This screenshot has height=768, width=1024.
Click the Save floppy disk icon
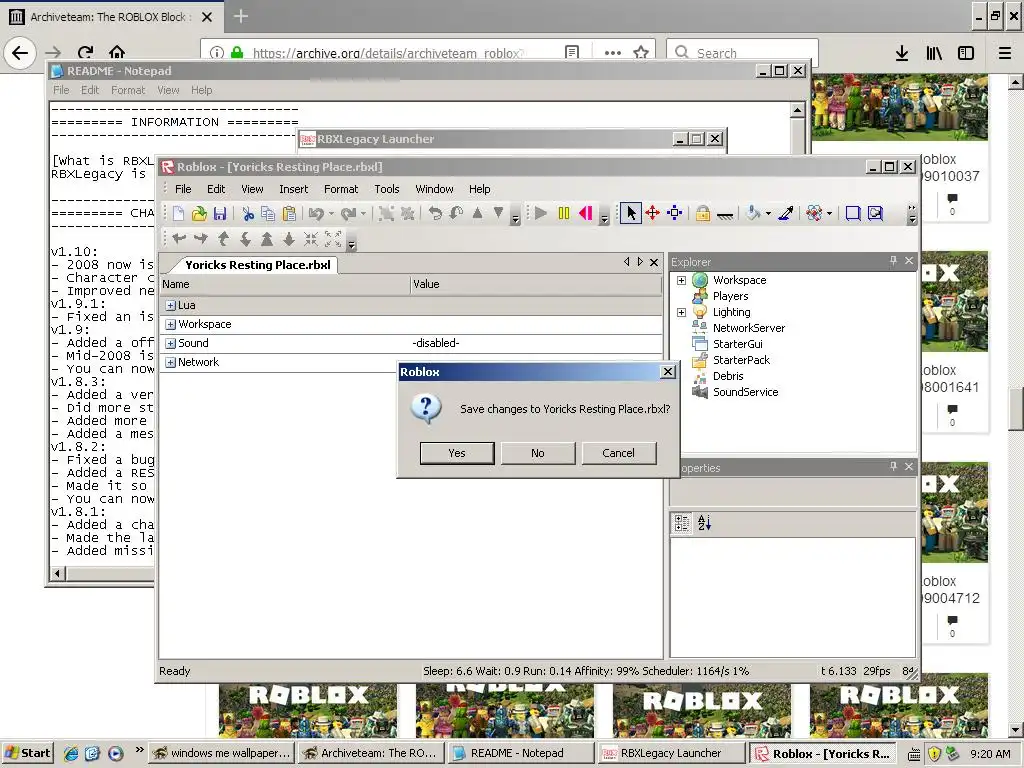220,214
